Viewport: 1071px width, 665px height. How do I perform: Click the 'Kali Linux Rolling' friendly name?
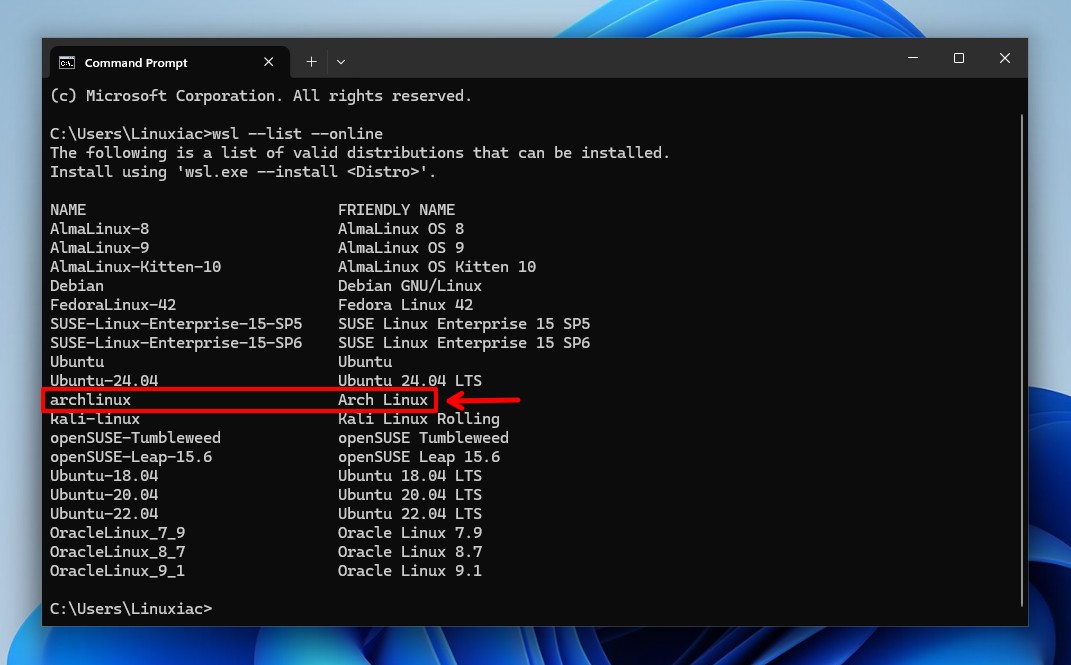(419, 419)
